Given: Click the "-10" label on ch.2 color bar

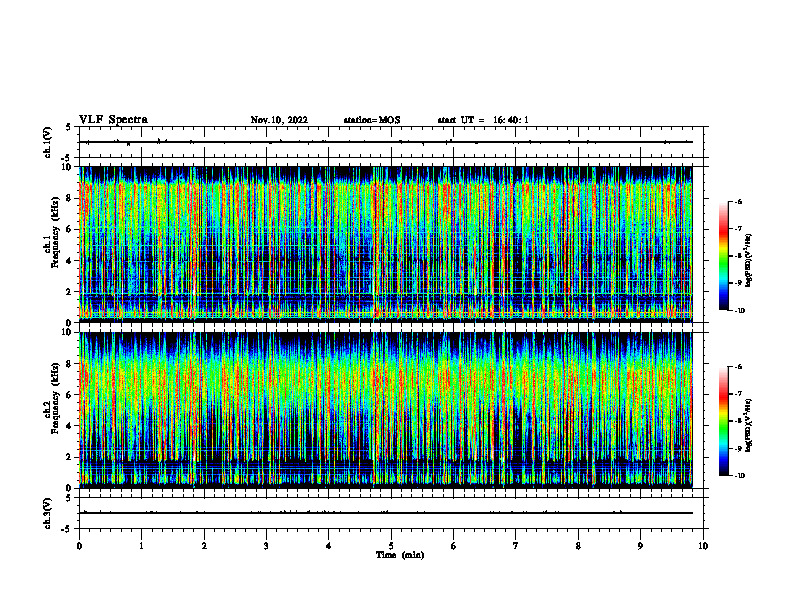Looking at the screenshot, I should (x=739, y=476).
